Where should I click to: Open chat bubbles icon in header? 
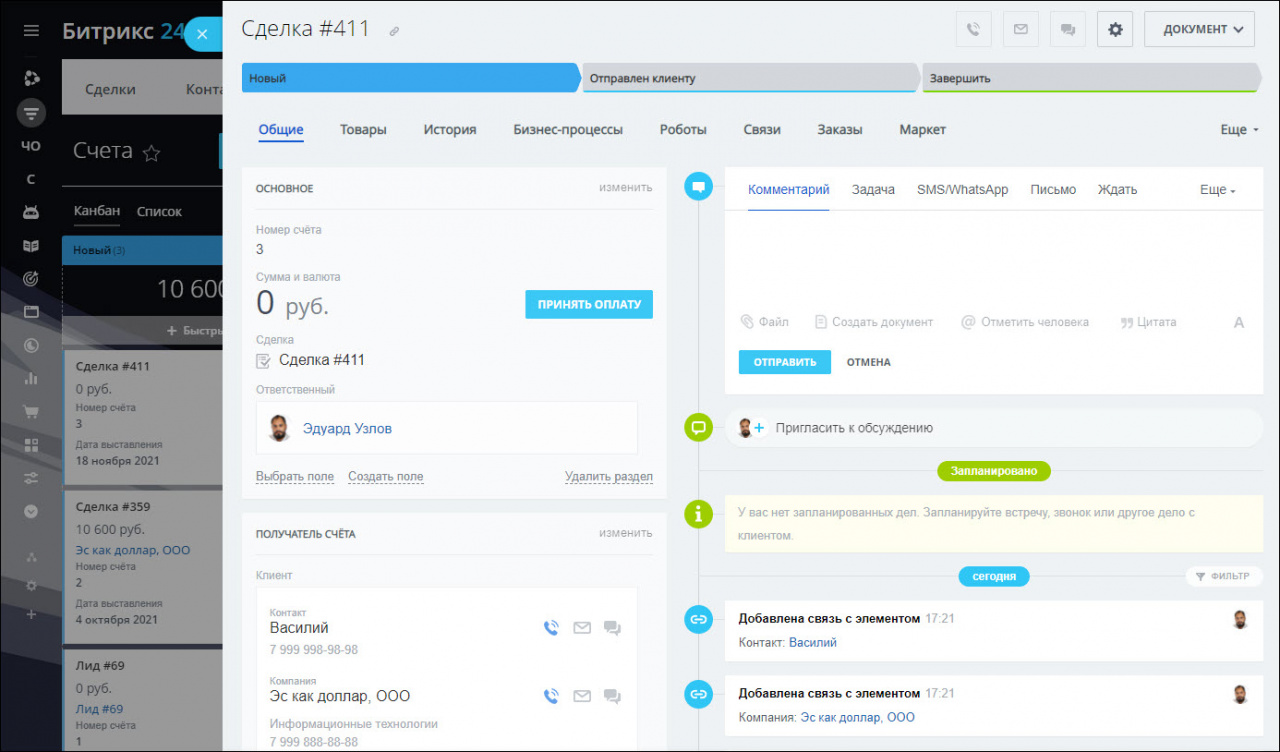coord(1067,29)
